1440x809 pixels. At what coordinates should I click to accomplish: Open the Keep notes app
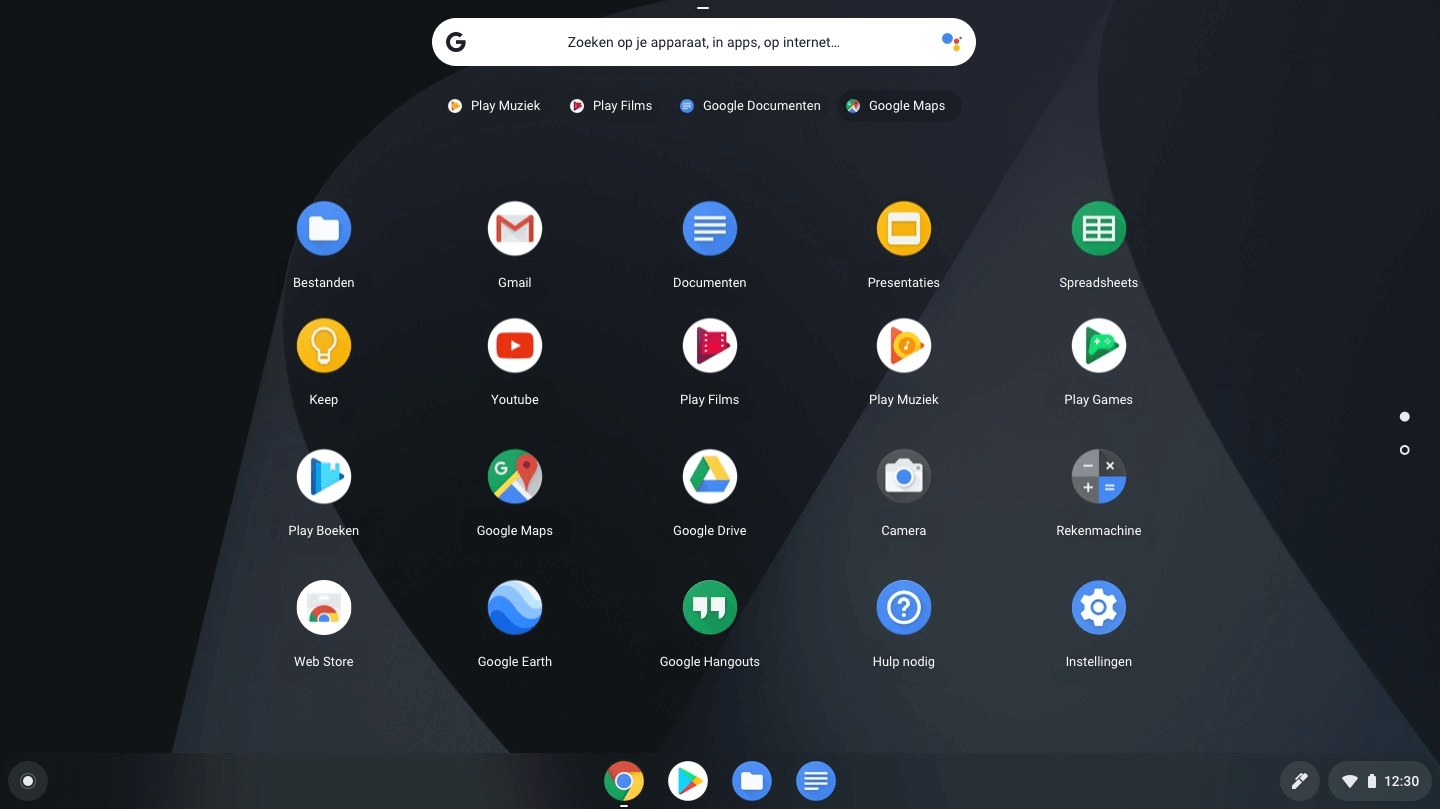coord(323,346)
